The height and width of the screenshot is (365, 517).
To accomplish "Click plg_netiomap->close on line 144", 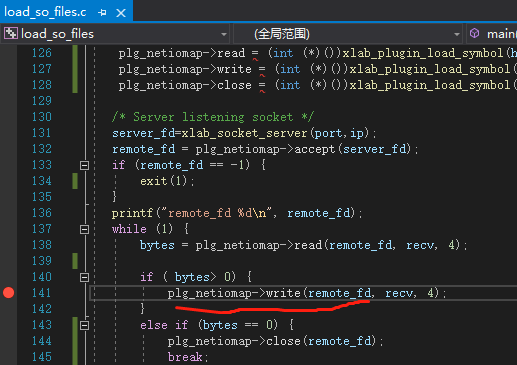I will tap(234, 341).
